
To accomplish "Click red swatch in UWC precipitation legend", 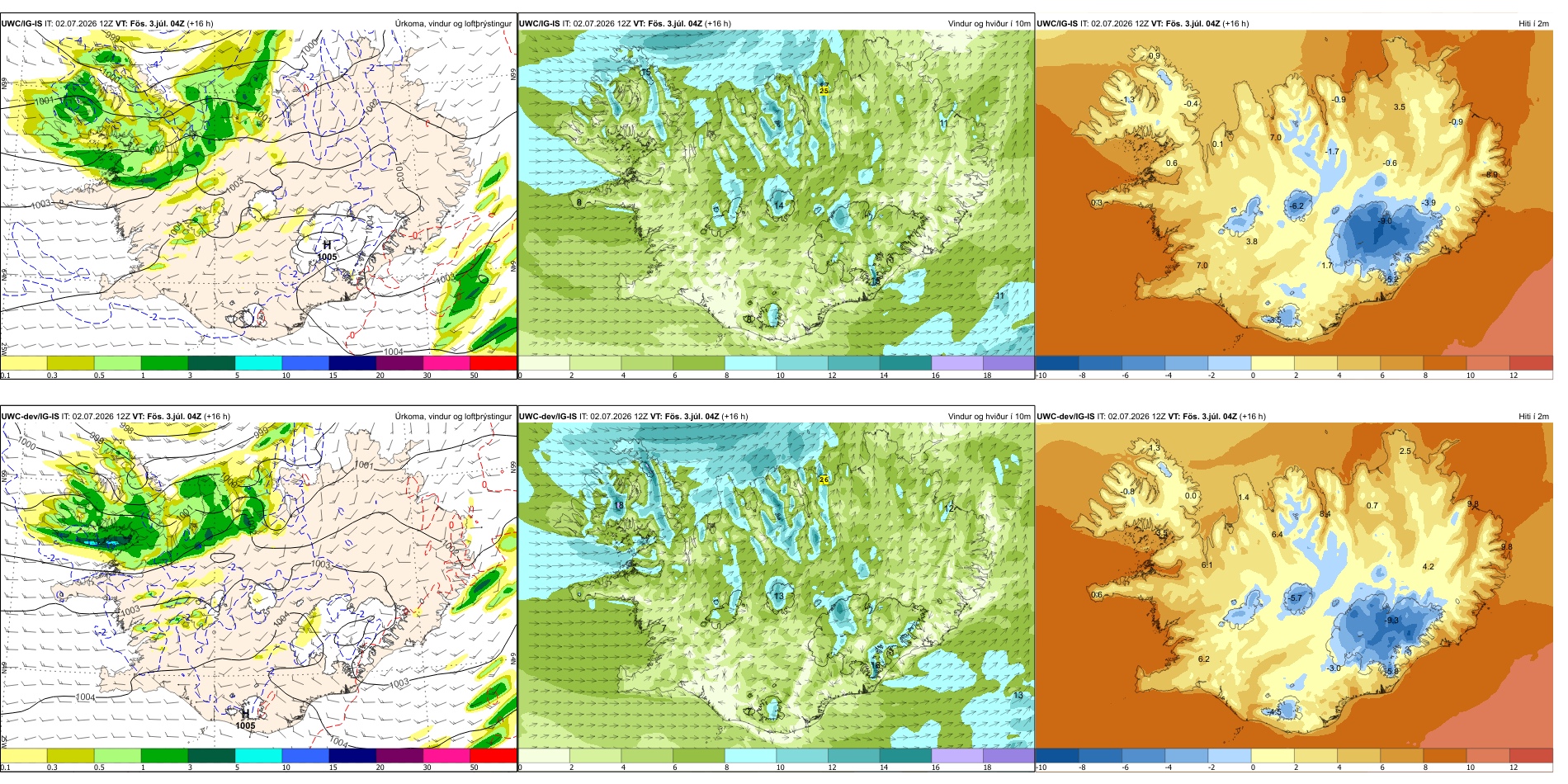I will pyautogui.click(x=494, y=362).
